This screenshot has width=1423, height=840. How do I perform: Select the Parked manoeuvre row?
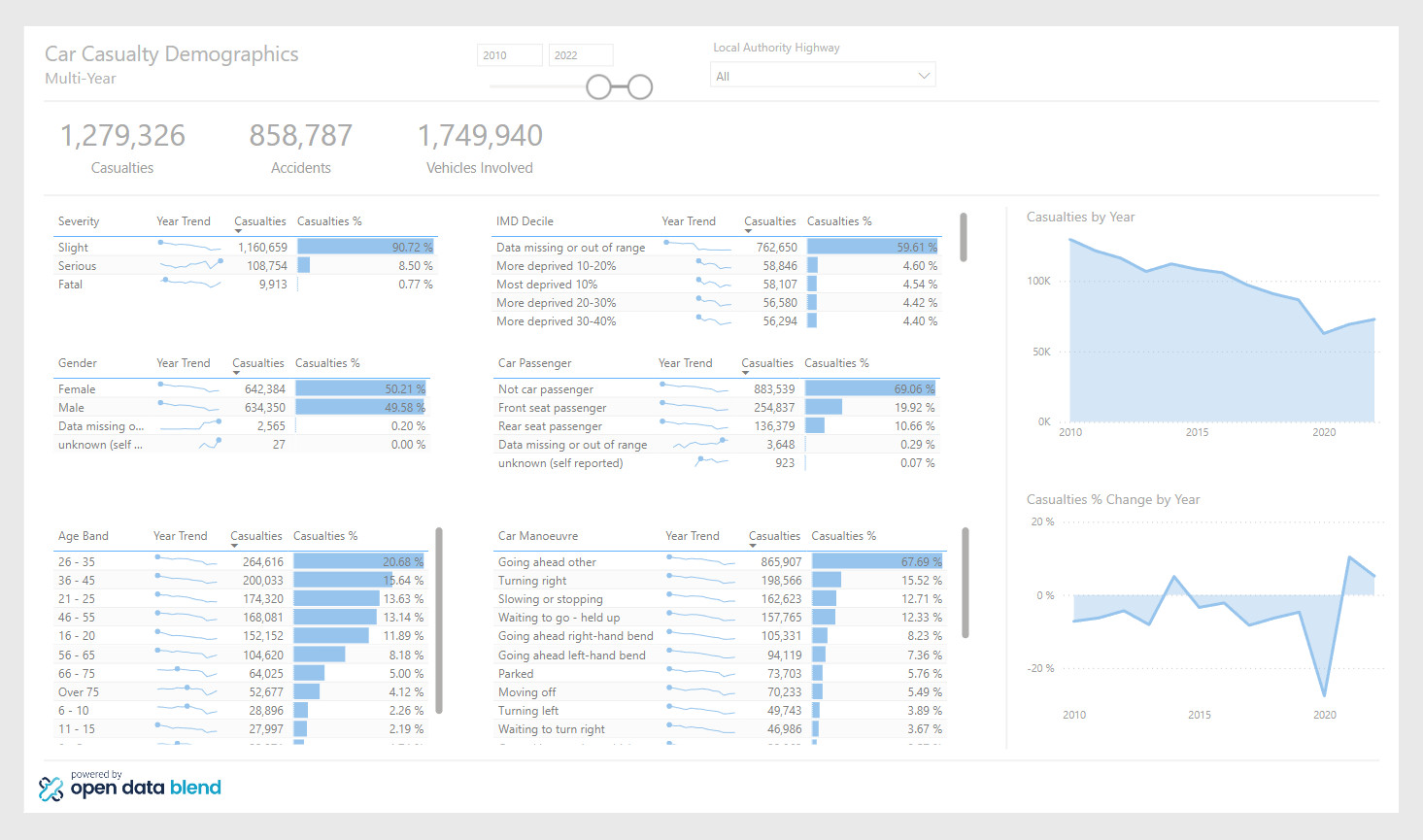click(x=720, y=674)
